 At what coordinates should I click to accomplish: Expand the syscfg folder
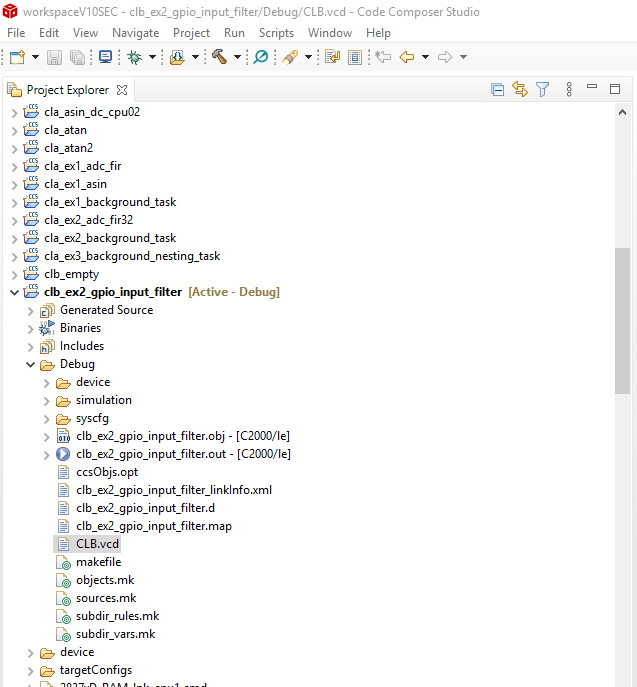[46, 419]
